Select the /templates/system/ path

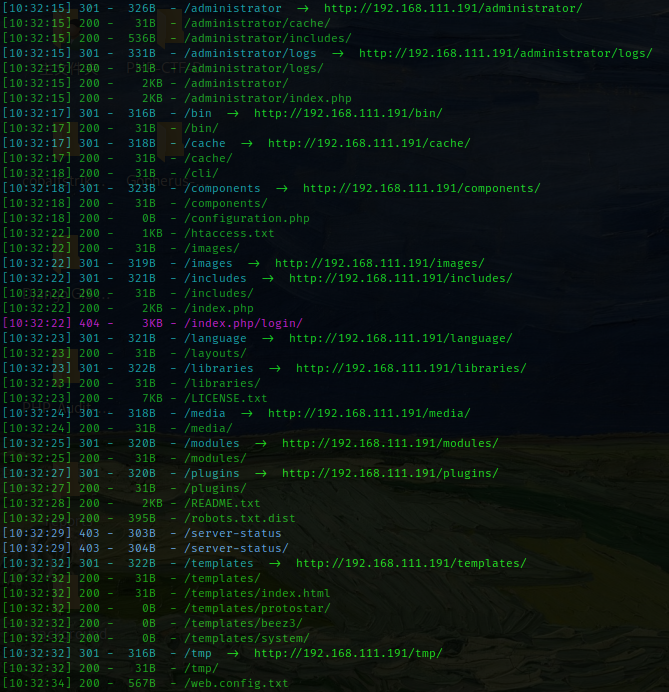pos(247,639)
